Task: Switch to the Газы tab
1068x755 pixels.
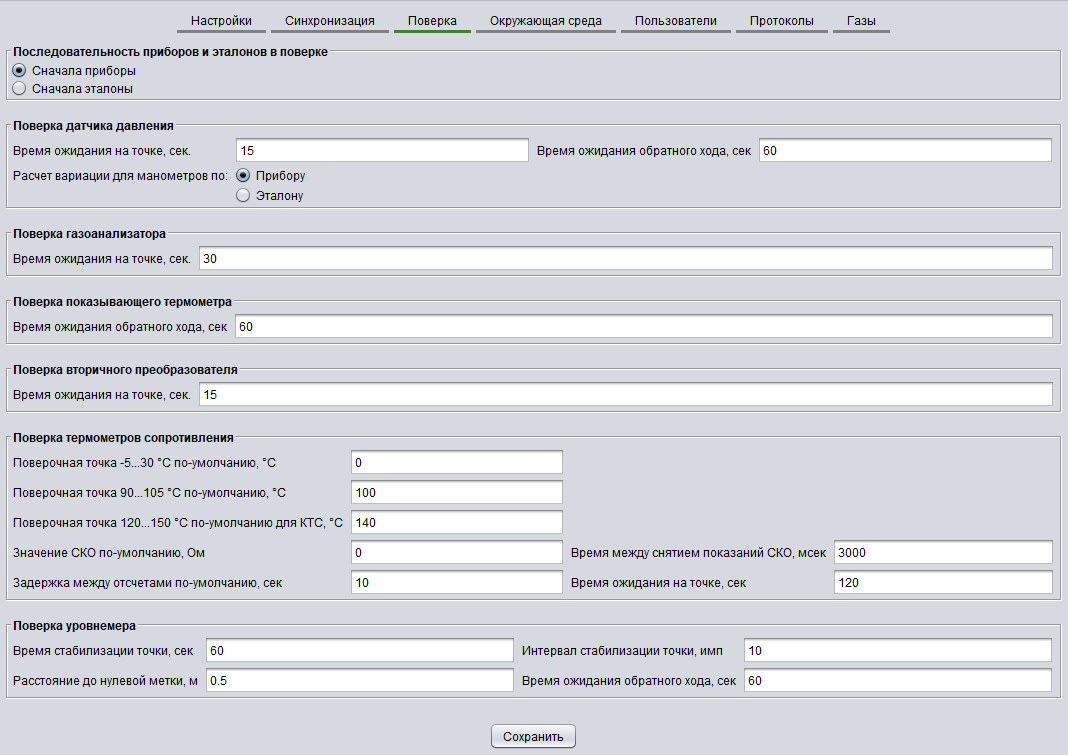Action: coord(861,20)
